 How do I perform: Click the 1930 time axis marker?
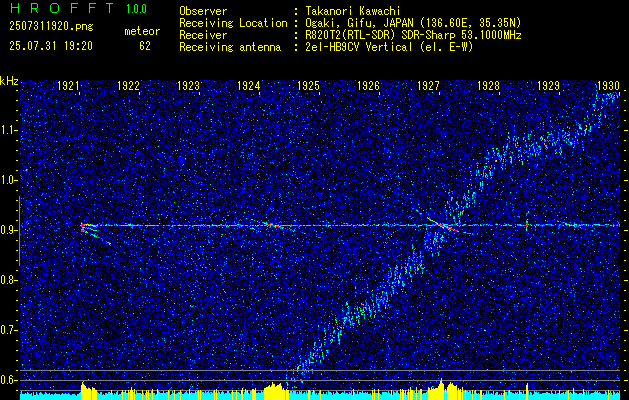[x=609, y=85]
